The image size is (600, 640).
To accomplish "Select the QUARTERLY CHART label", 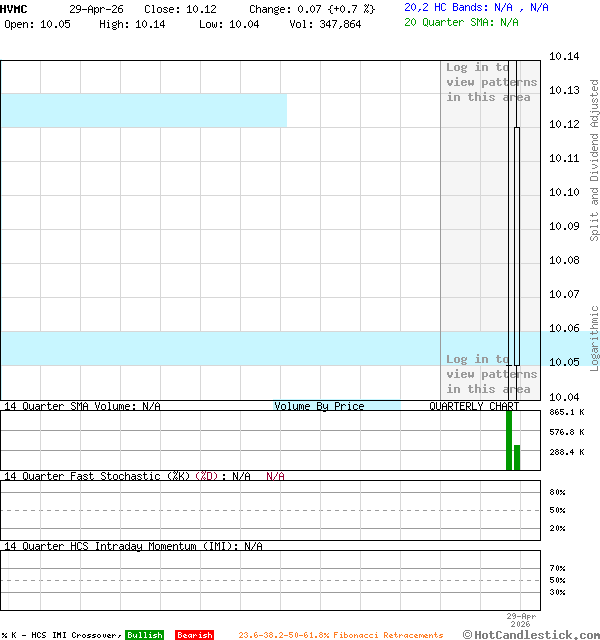I will tap(474, 406).
